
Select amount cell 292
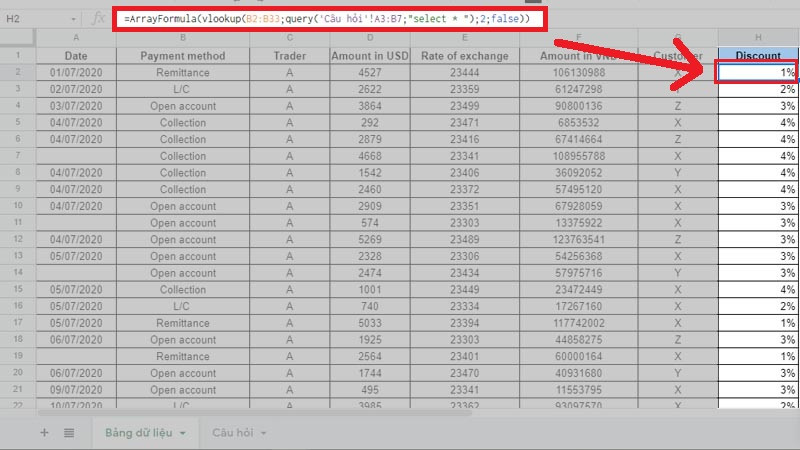[370, 122]
